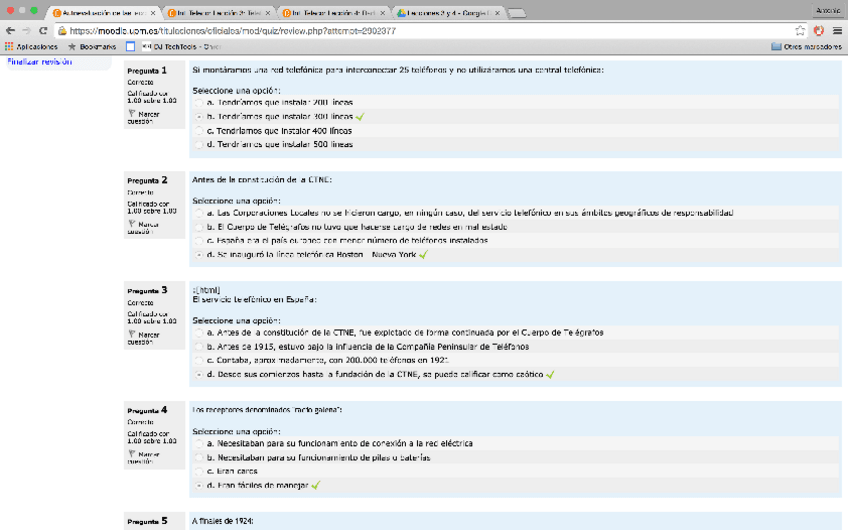The image size is (848, 530).
Task: Flag question 1 with Marcar cuestión
Action: [x=133, y=115]
